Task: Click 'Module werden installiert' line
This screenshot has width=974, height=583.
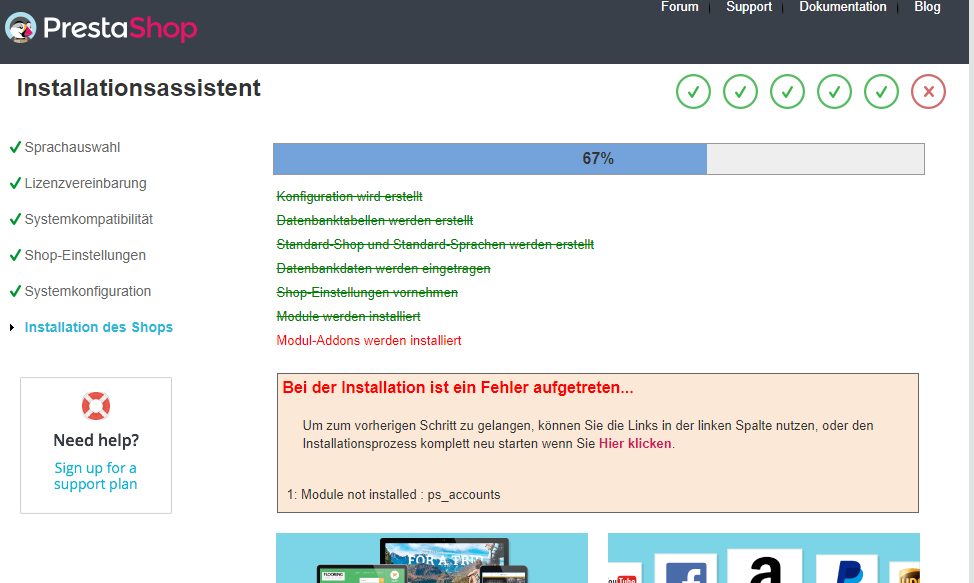Action: tap(348, 317)
